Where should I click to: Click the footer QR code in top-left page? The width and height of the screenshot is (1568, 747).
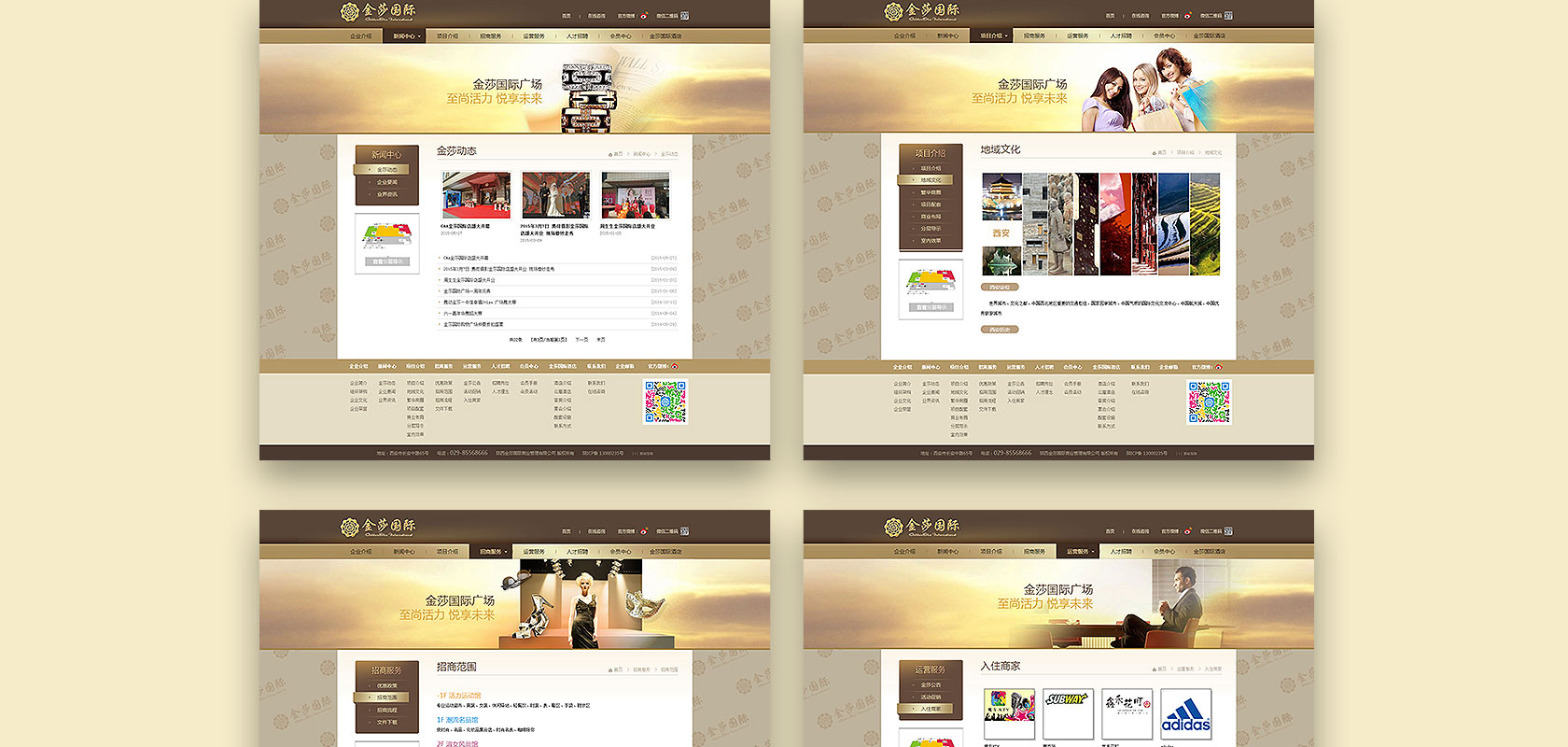pos(665,402)
